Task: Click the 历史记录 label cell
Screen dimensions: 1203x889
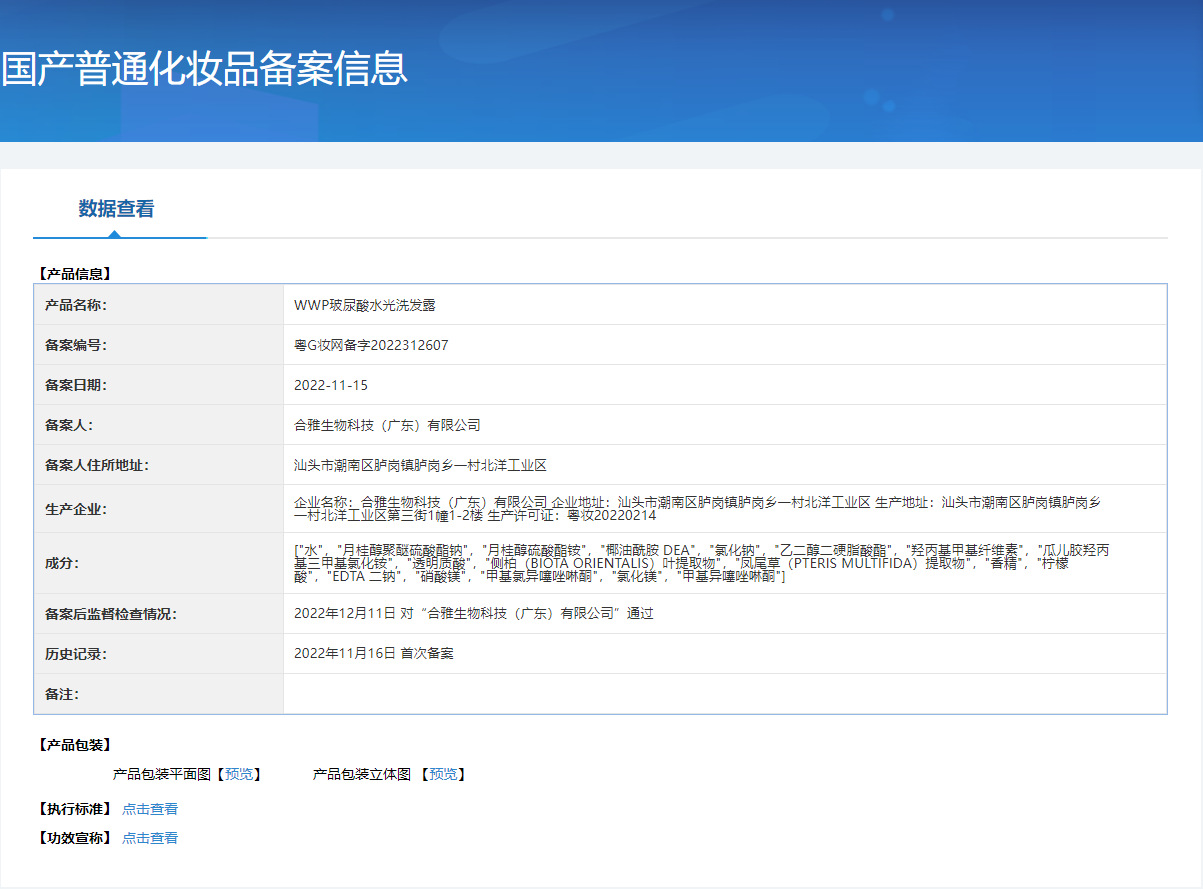Action: tap(159, 654)
